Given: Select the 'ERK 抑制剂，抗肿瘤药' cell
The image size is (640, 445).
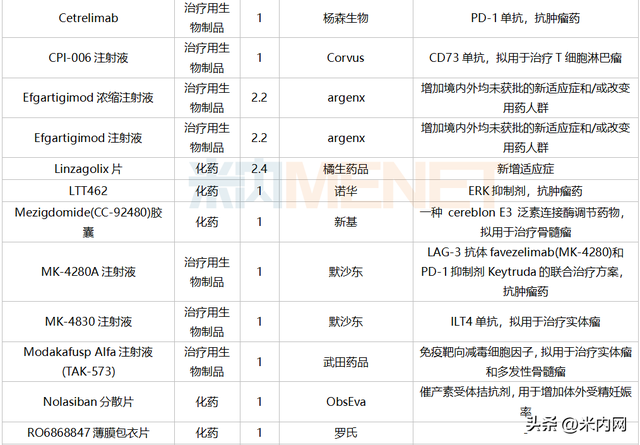Looking at the screenshot, I should [x=525, y=191].
